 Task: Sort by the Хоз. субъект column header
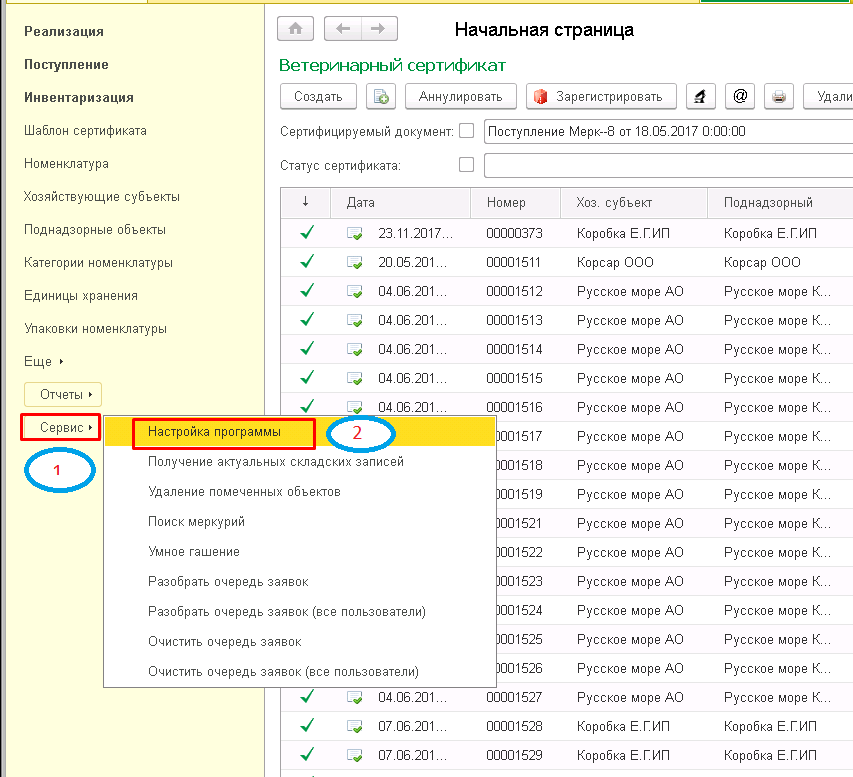click(634, 202)
